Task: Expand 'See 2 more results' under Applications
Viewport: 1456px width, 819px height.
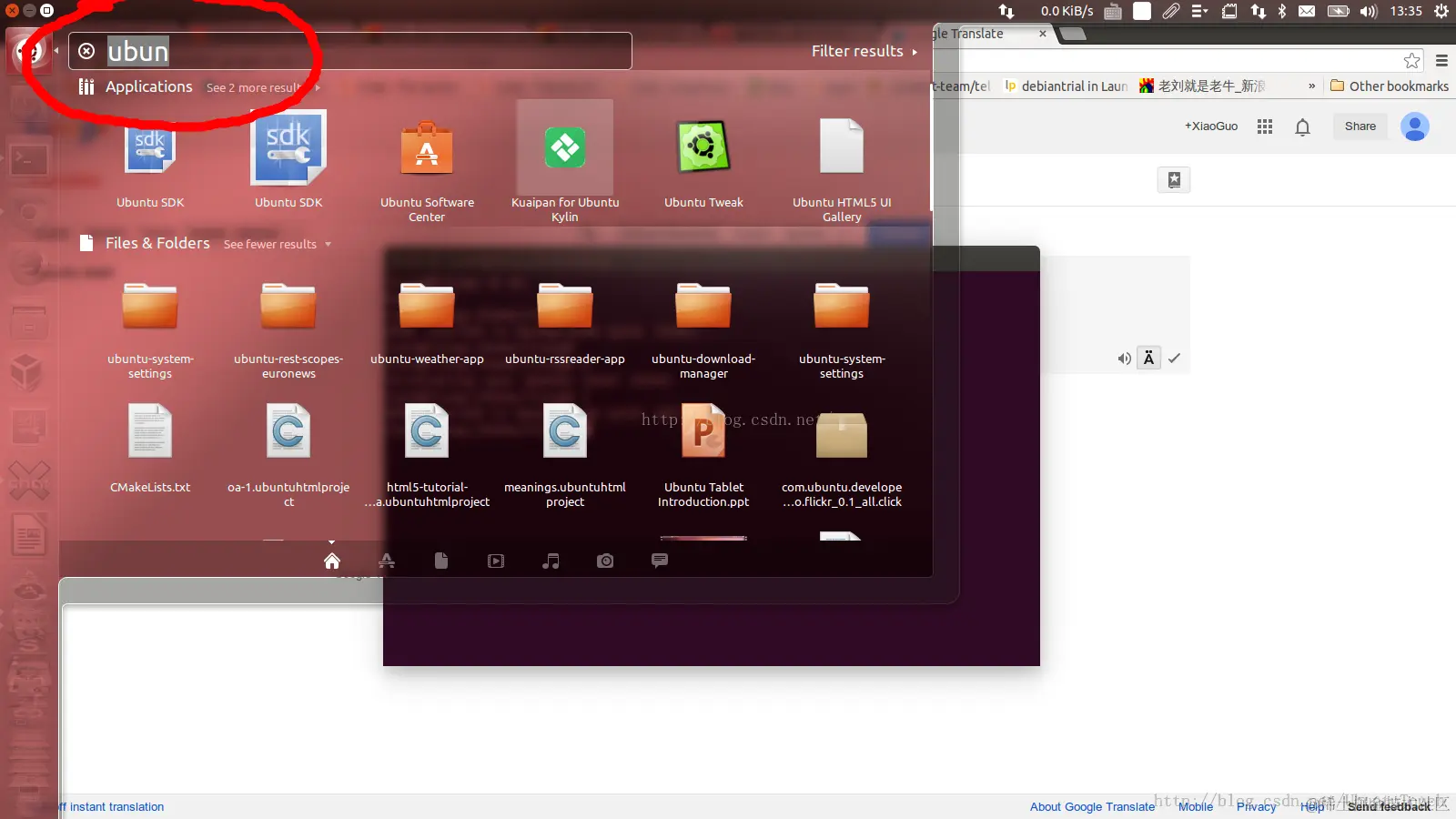Action: click(262, 87)
